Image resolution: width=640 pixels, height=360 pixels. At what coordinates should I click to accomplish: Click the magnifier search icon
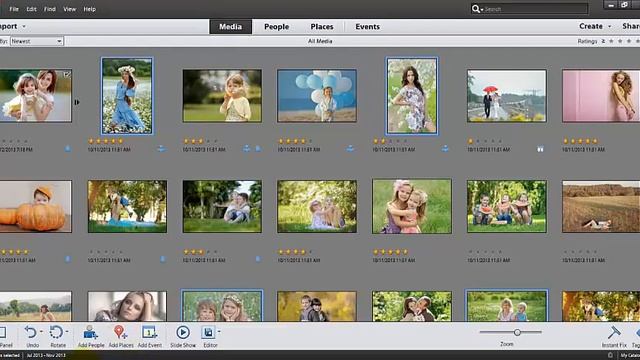tap(475, 9)
